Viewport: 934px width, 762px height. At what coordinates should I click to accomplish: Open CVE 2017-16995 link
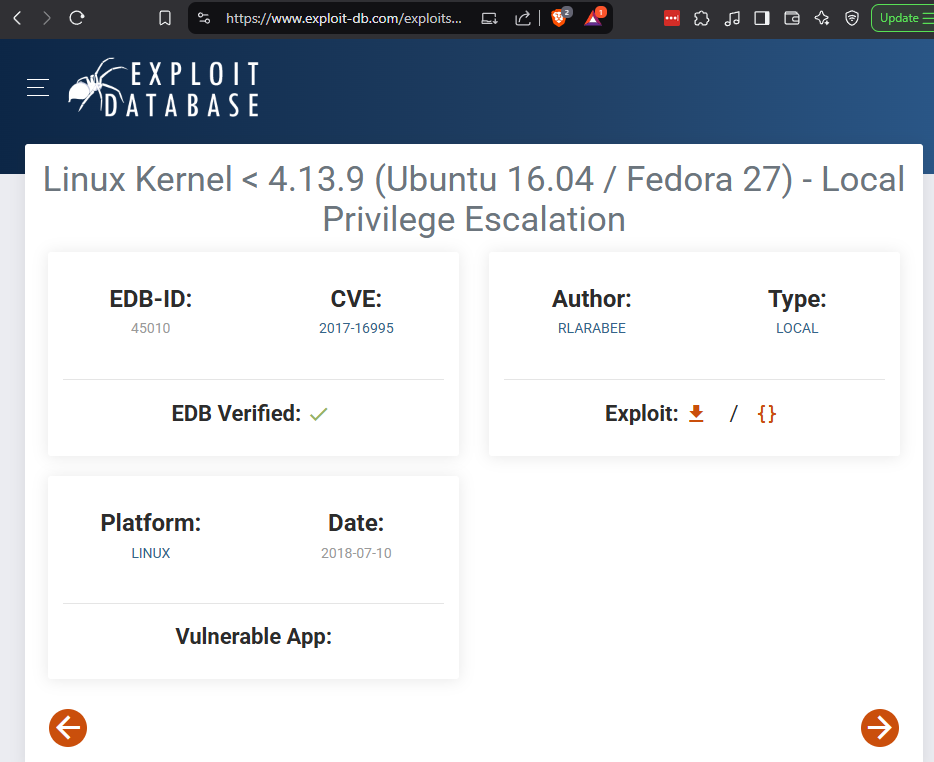(x=356, y=328)
